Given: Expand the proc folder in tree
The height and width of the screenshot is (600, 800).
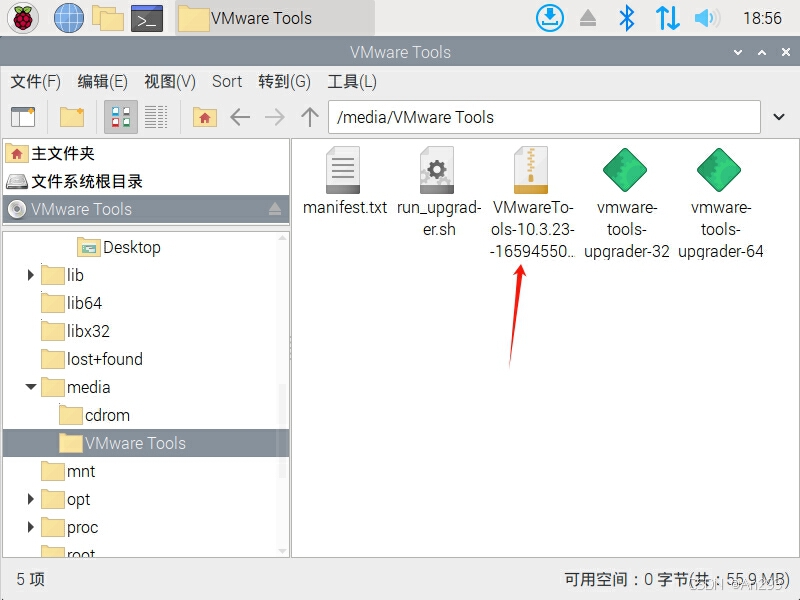Looking at the screenshot, I should click(x=31, y=527).
